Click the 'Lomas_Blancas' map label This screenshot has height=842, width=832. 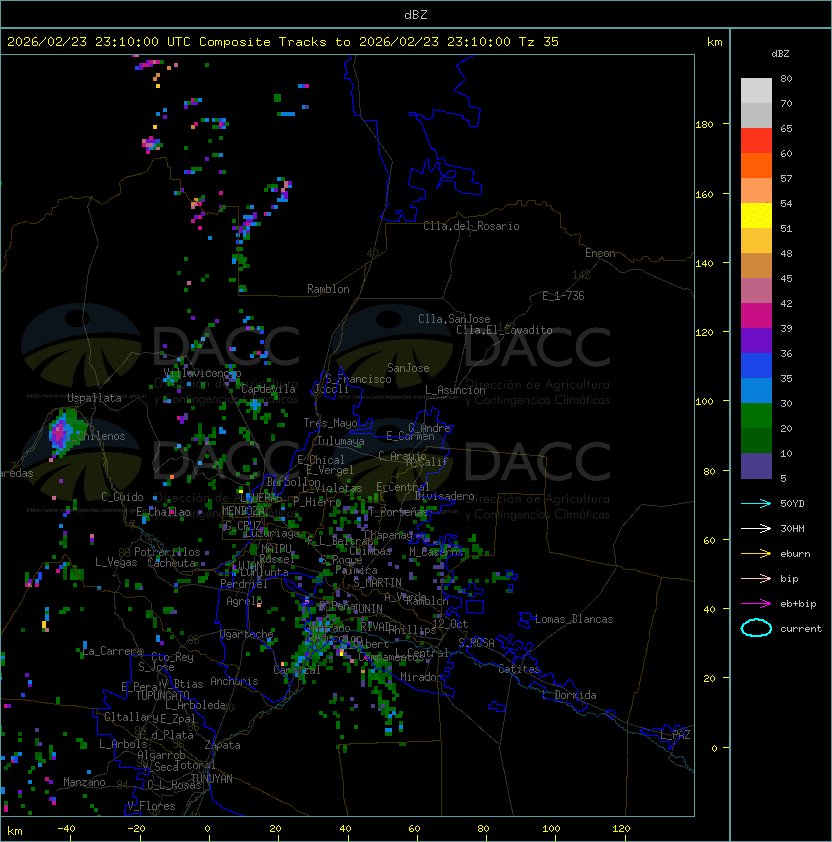point(574,619)
